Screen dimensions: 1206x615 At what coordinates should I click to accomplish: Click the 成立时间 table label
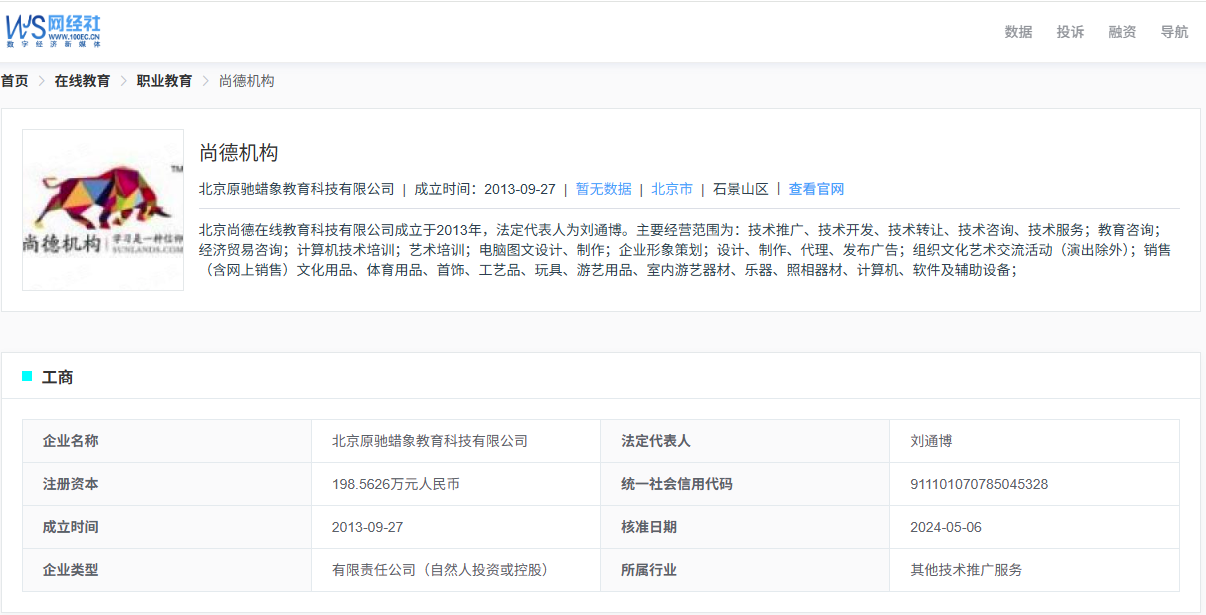pyautogui.click(x=71, y=527)
